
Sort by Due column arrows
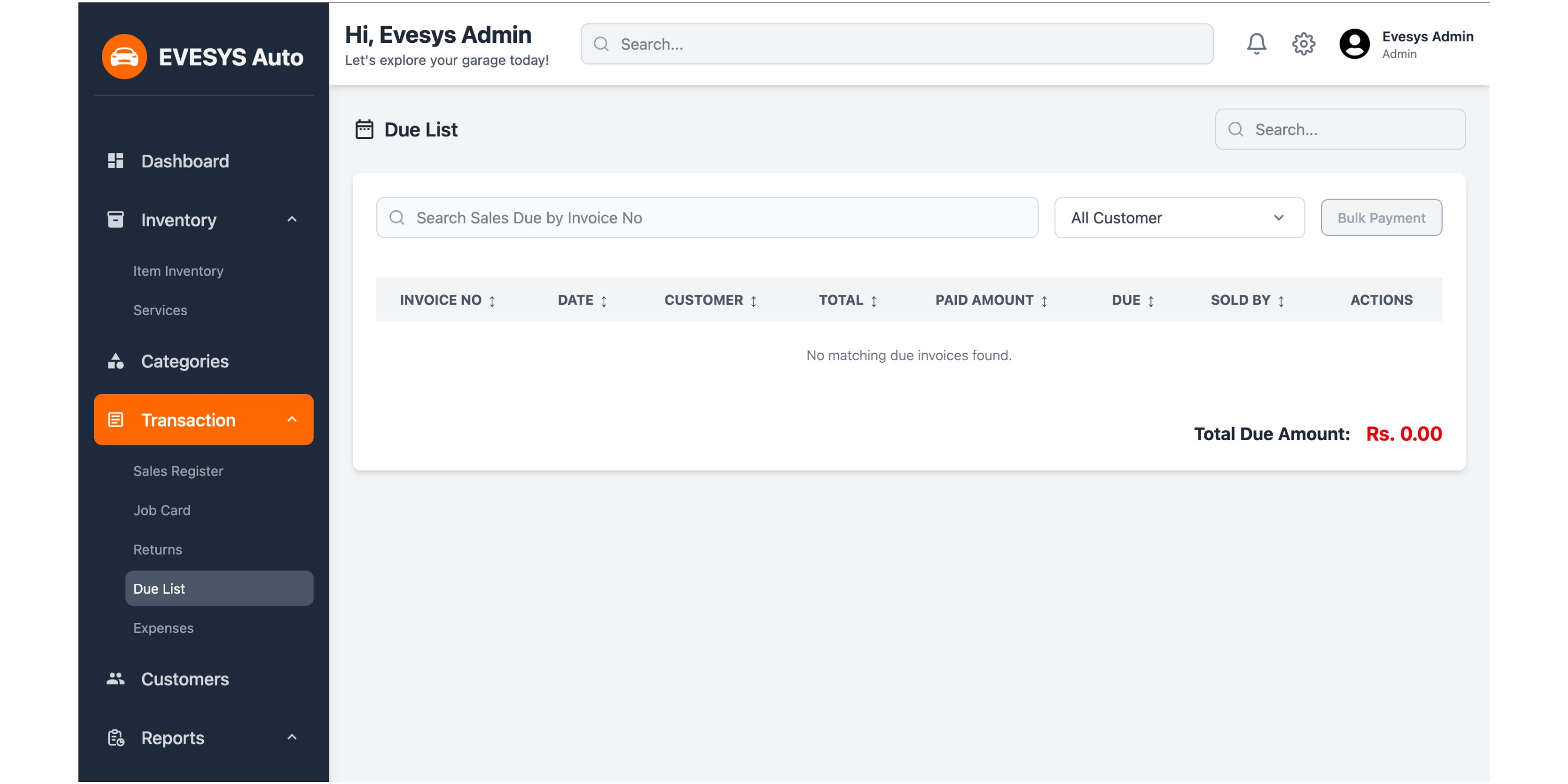point(1150,301)
